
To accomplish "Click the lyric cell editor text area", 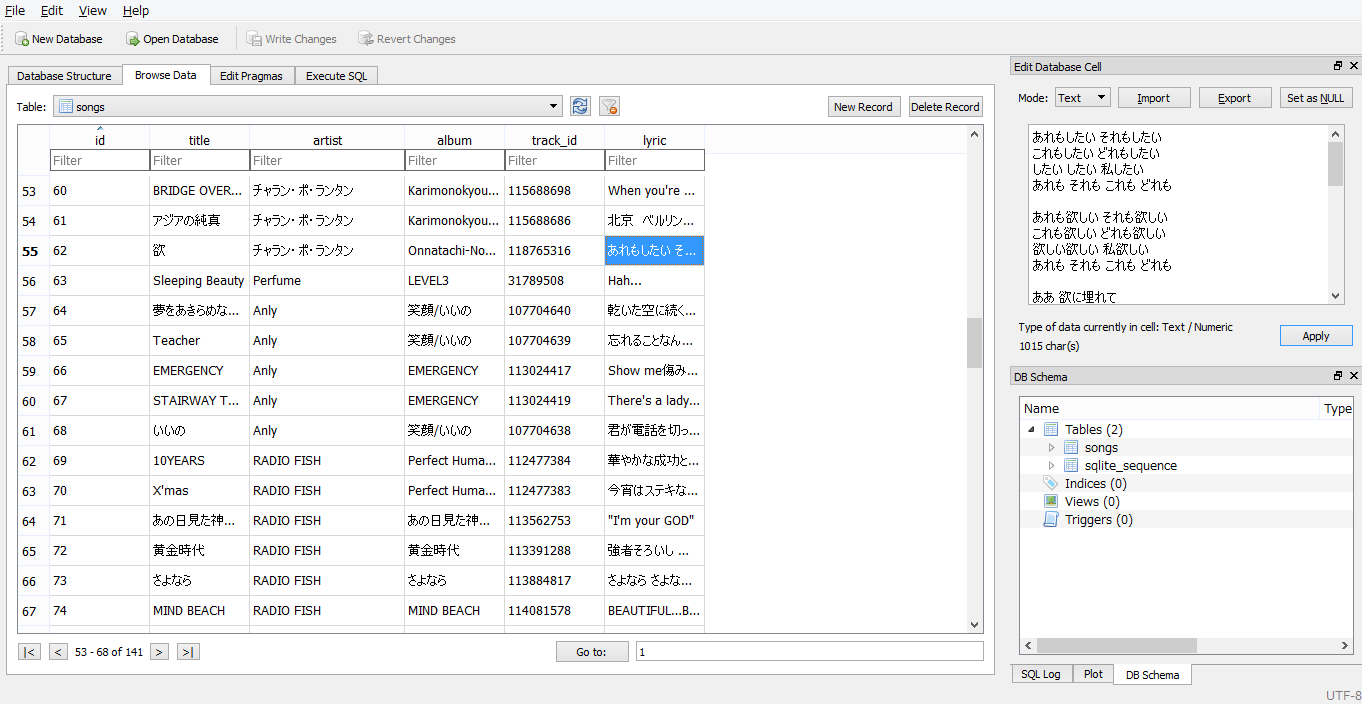I will tap(1178, 214).
